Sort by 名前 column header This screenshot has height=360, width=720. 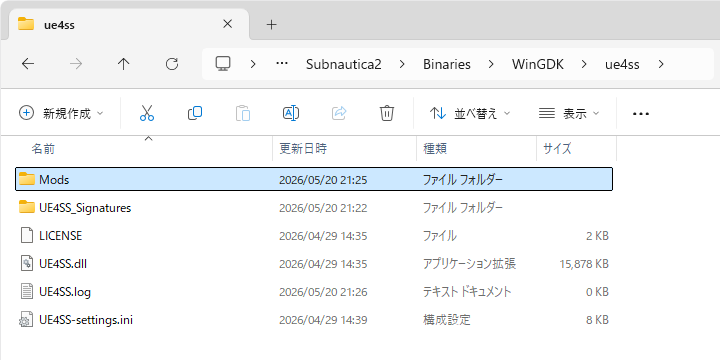pos(43,148)
